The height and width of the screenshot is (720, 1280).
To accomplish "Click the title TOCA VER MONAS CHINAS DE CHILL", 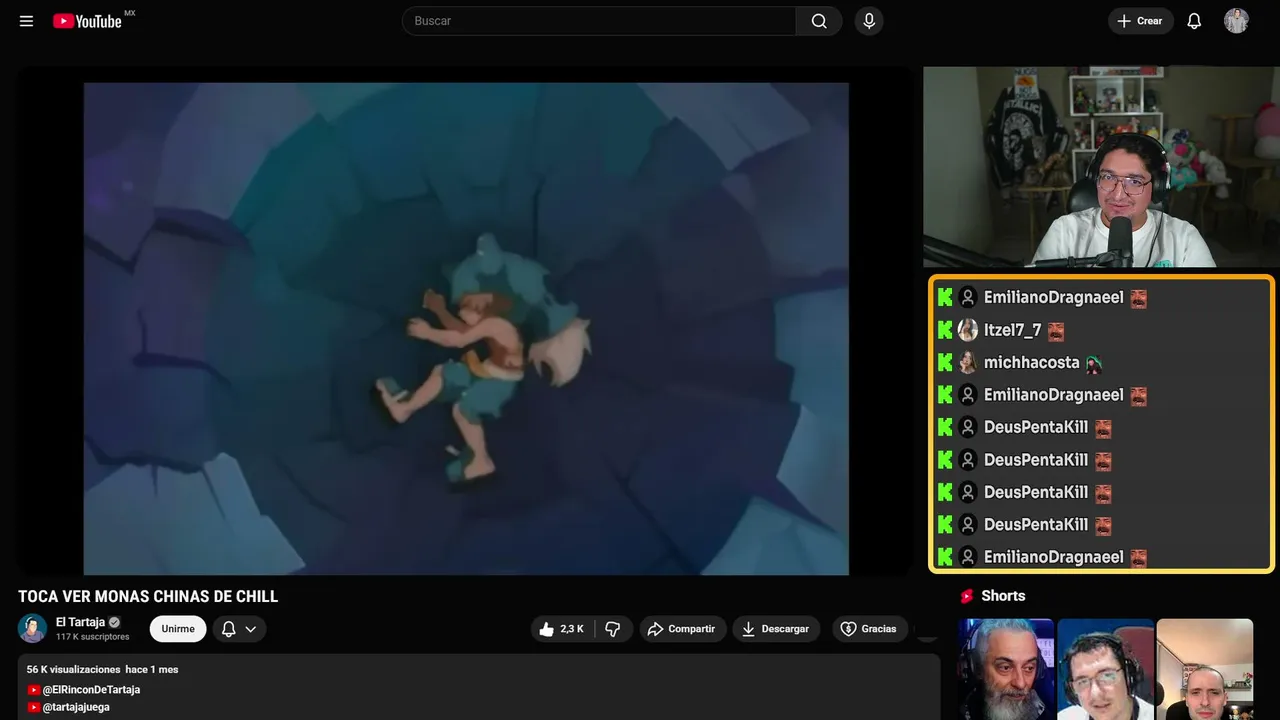I will (x=148, y=597).
